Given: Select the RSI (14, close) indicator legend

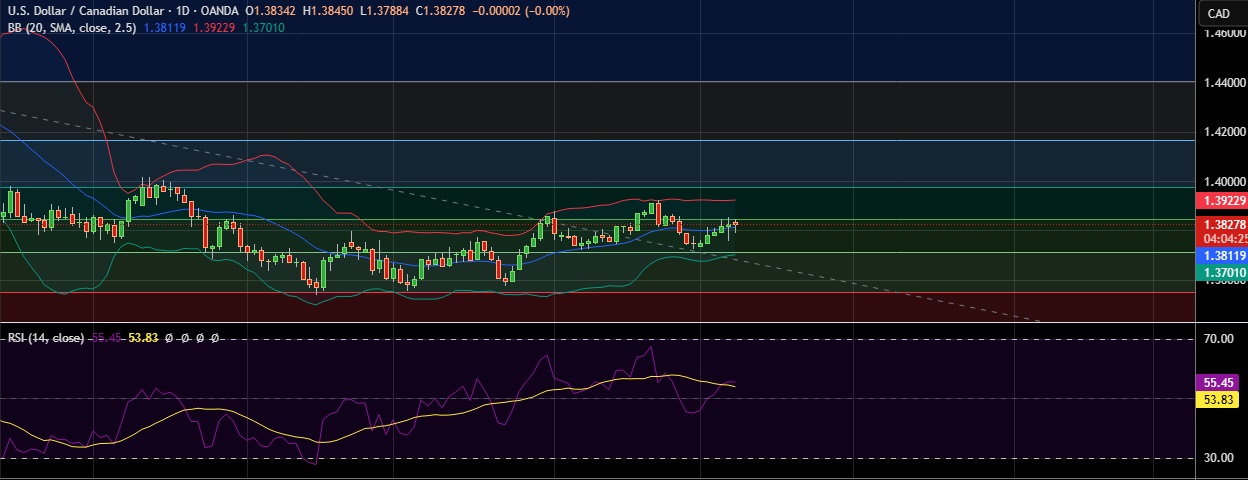Looking at the screenshot, I should [46, 338].
